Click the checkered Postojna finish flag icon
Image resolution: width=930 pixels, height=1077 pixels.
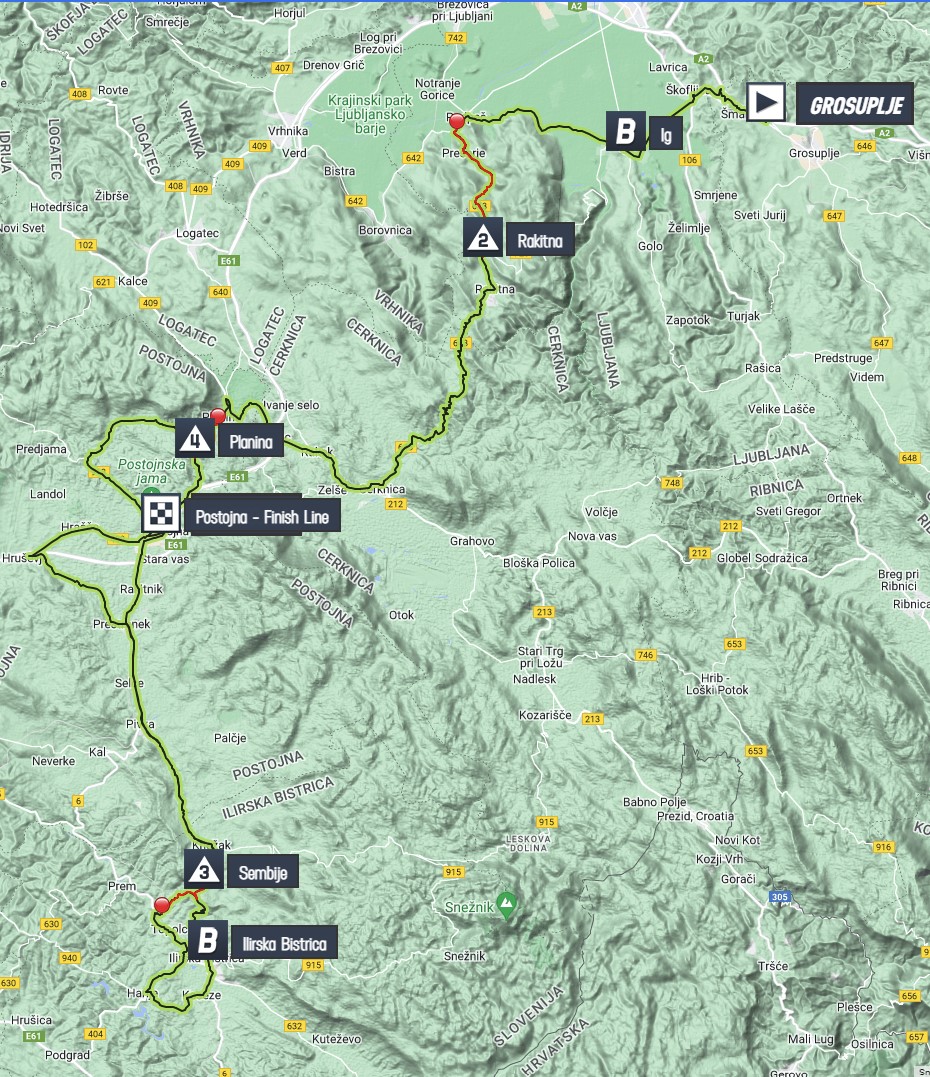161,512
